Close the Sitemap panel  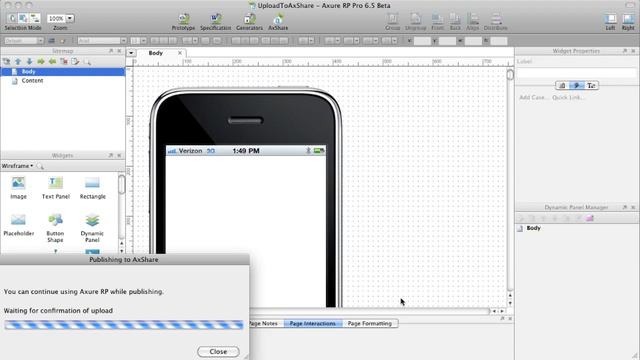119,51
